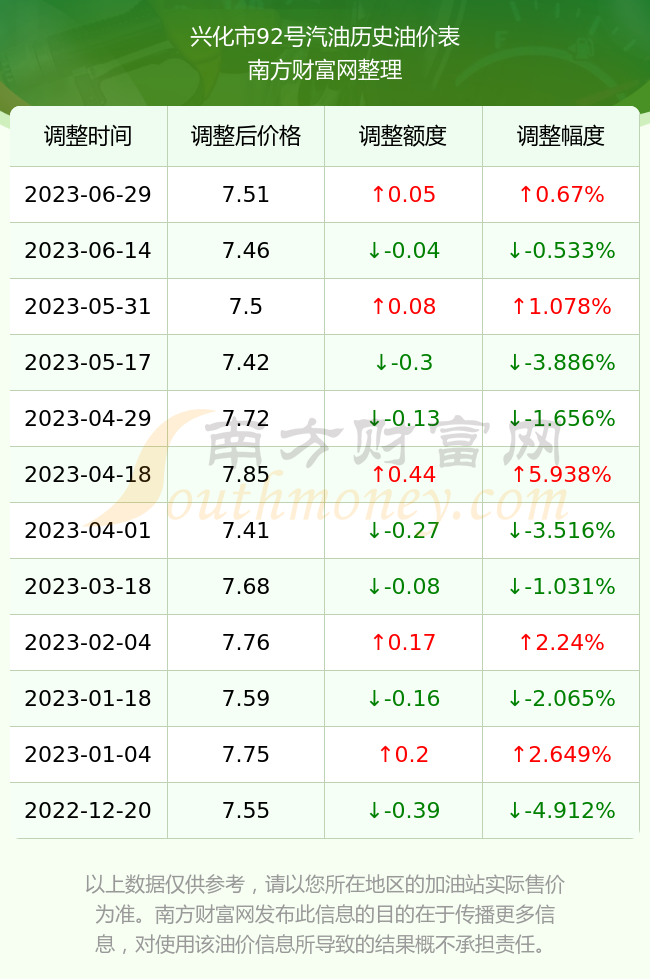Select the 7.42 price cell
The height and width of the screenshot is (980, 650).
[246, 362]
